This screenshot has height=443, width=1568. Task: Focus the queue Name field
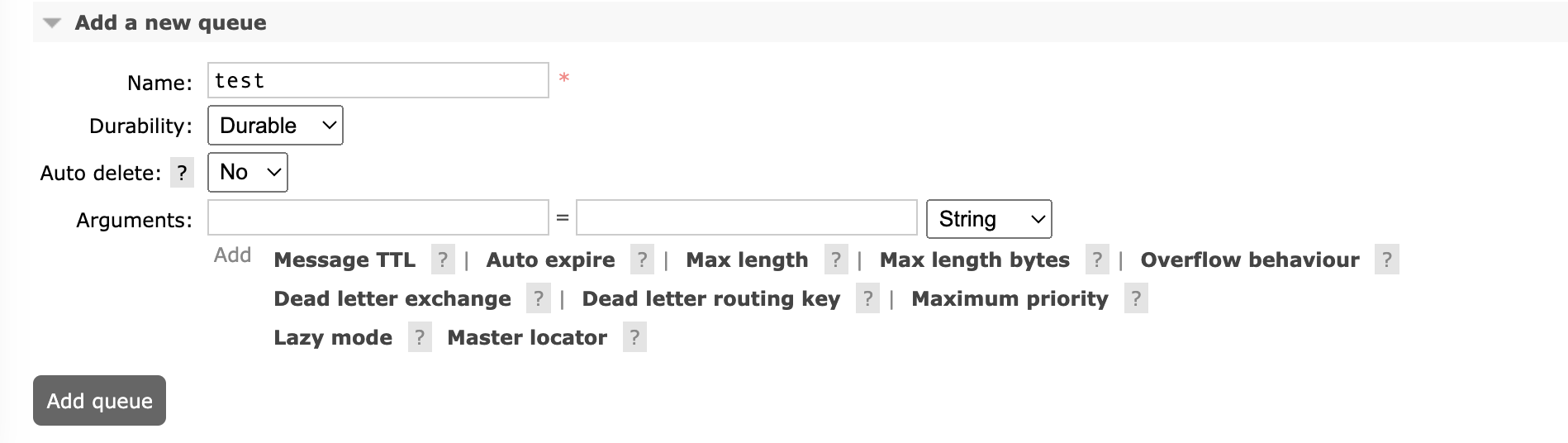[x=378, y=80]
